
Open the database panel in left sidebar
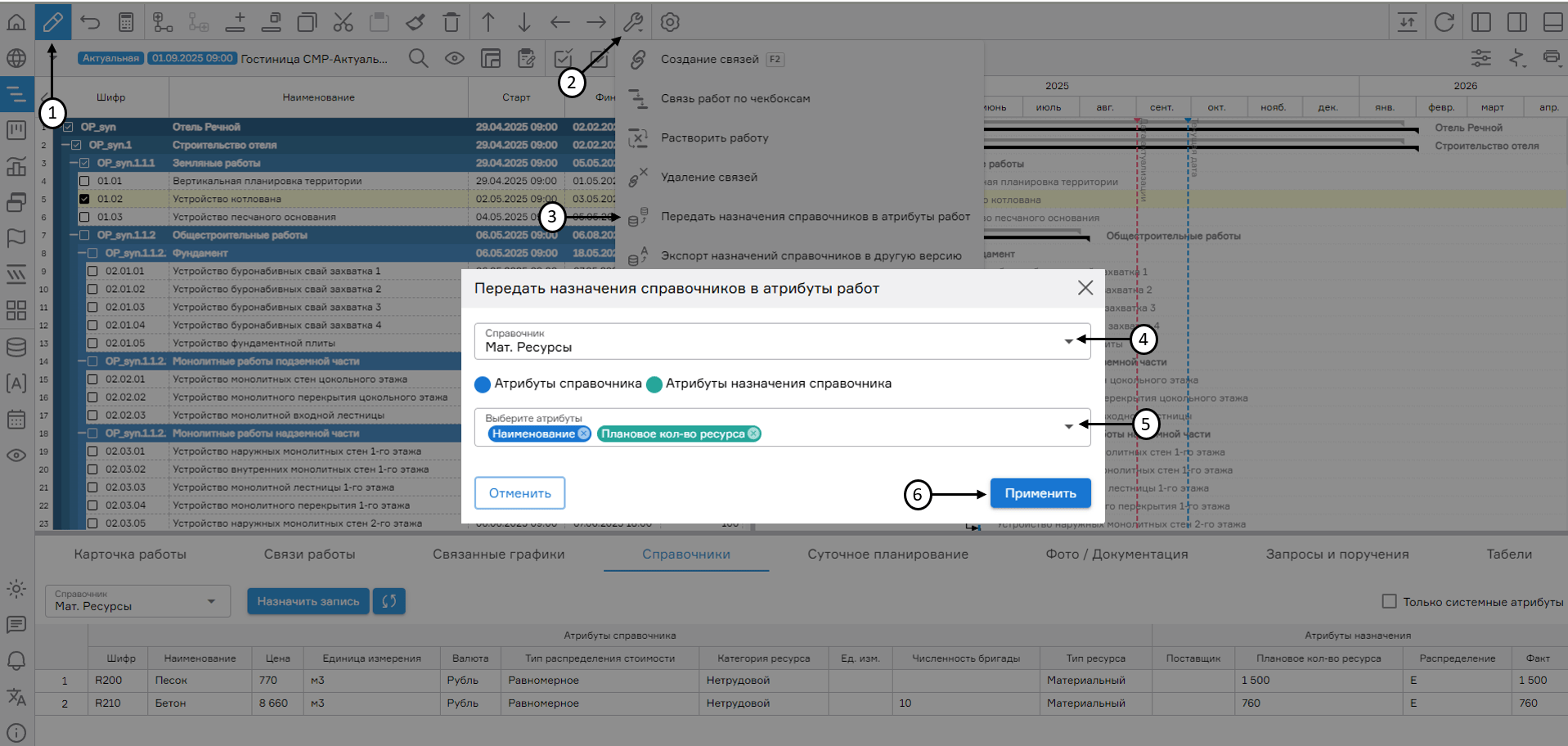(x=16, y=347)
